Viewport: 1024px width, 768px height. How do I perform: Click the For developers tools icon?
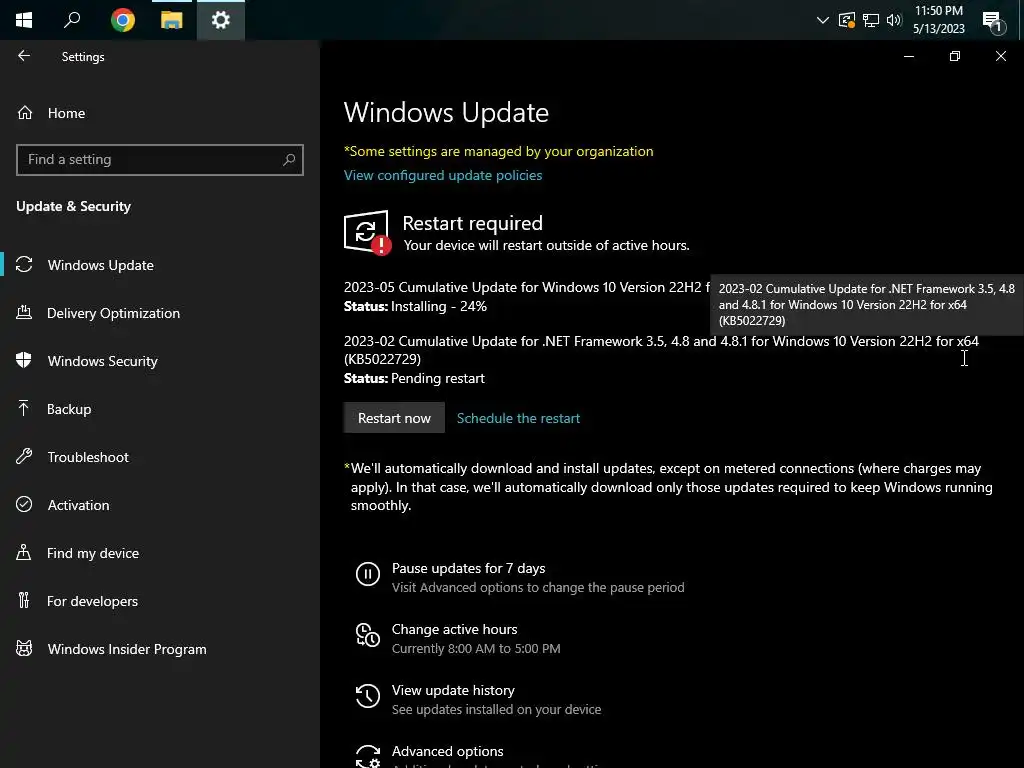[24, 600]
